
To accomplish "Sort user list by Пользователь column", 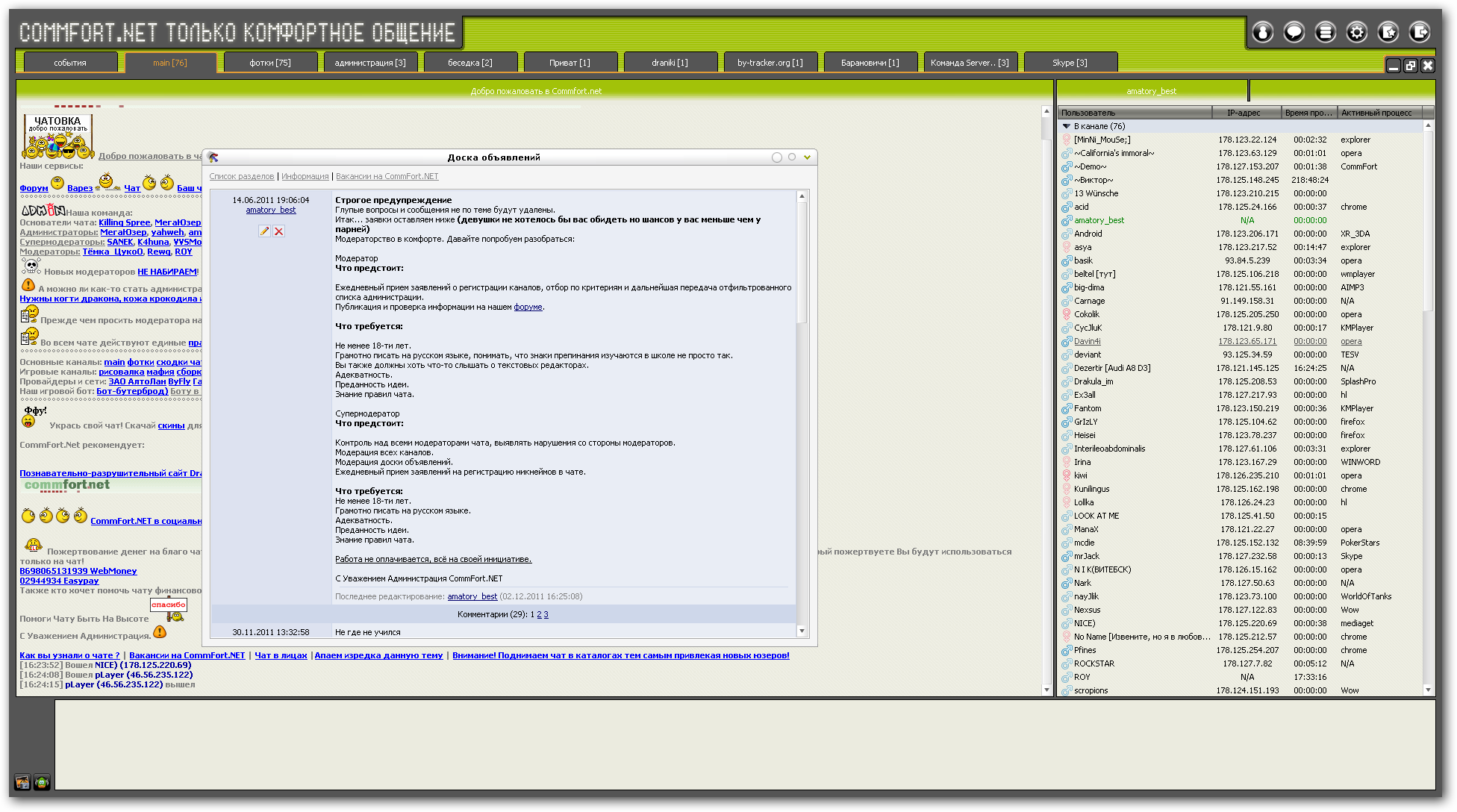I will coord(1135,113).
